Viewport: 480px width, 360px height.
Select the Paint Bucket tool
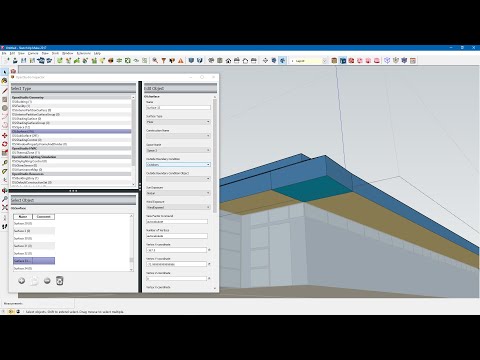coord(5,81)
